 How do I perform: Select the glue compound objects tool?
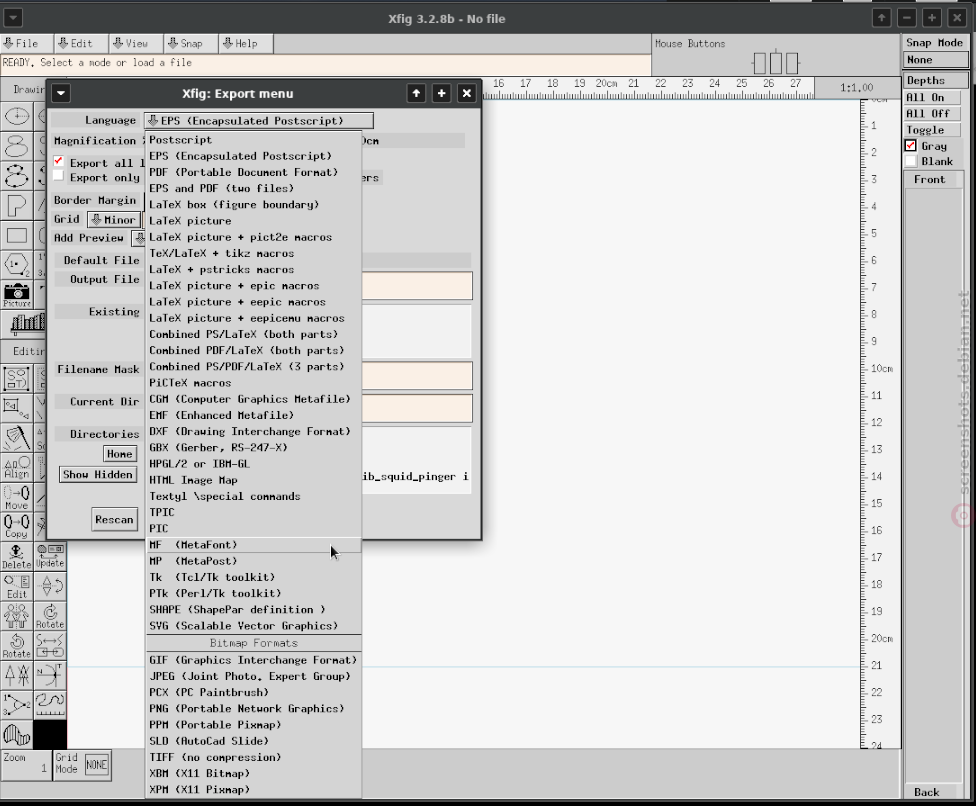17,378
